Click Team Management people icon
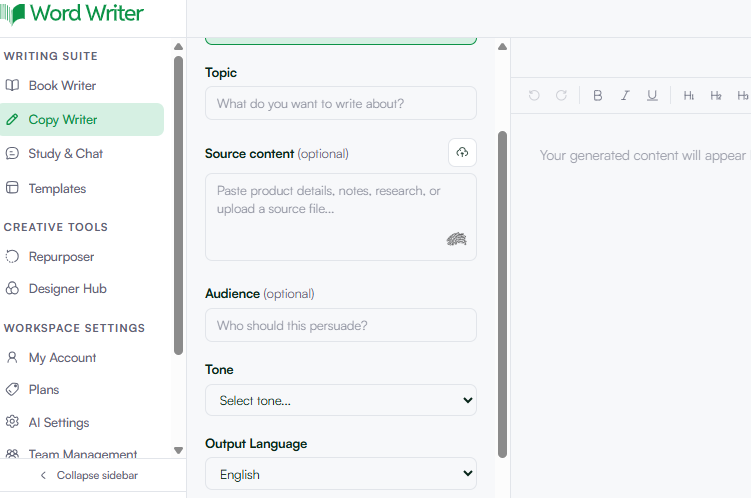Image resolution: width=751 pixels, height=498 pixels. click(12, 453)
